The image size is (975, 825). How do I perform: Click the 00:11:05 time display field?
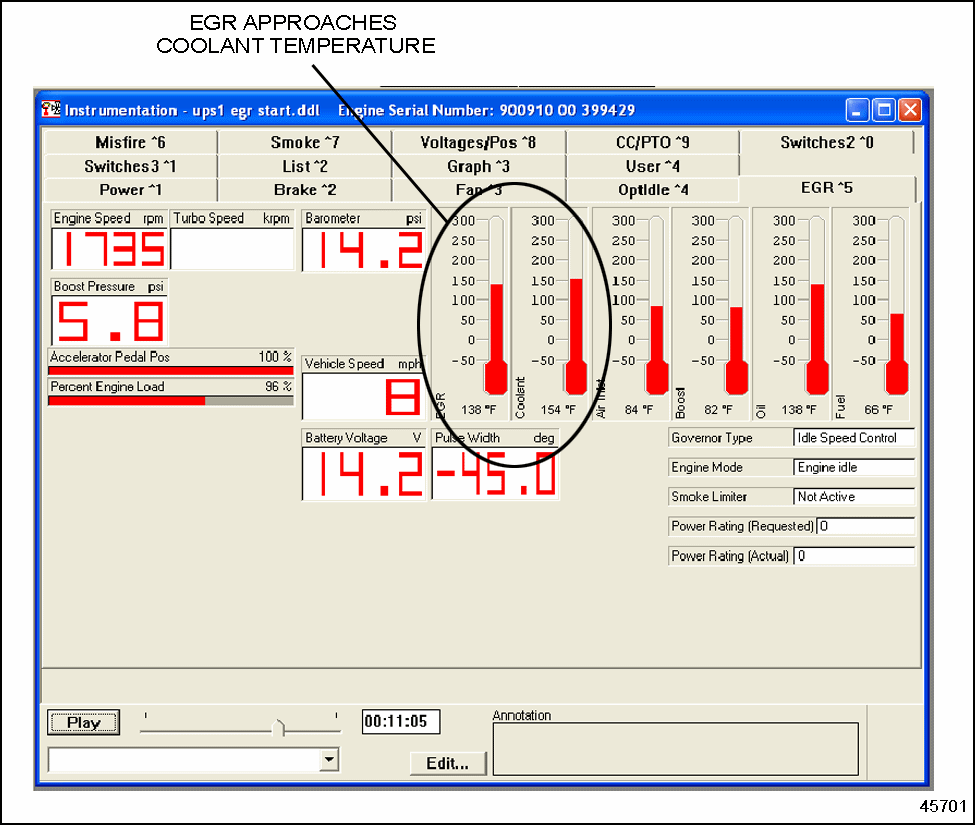coord(400,722)
